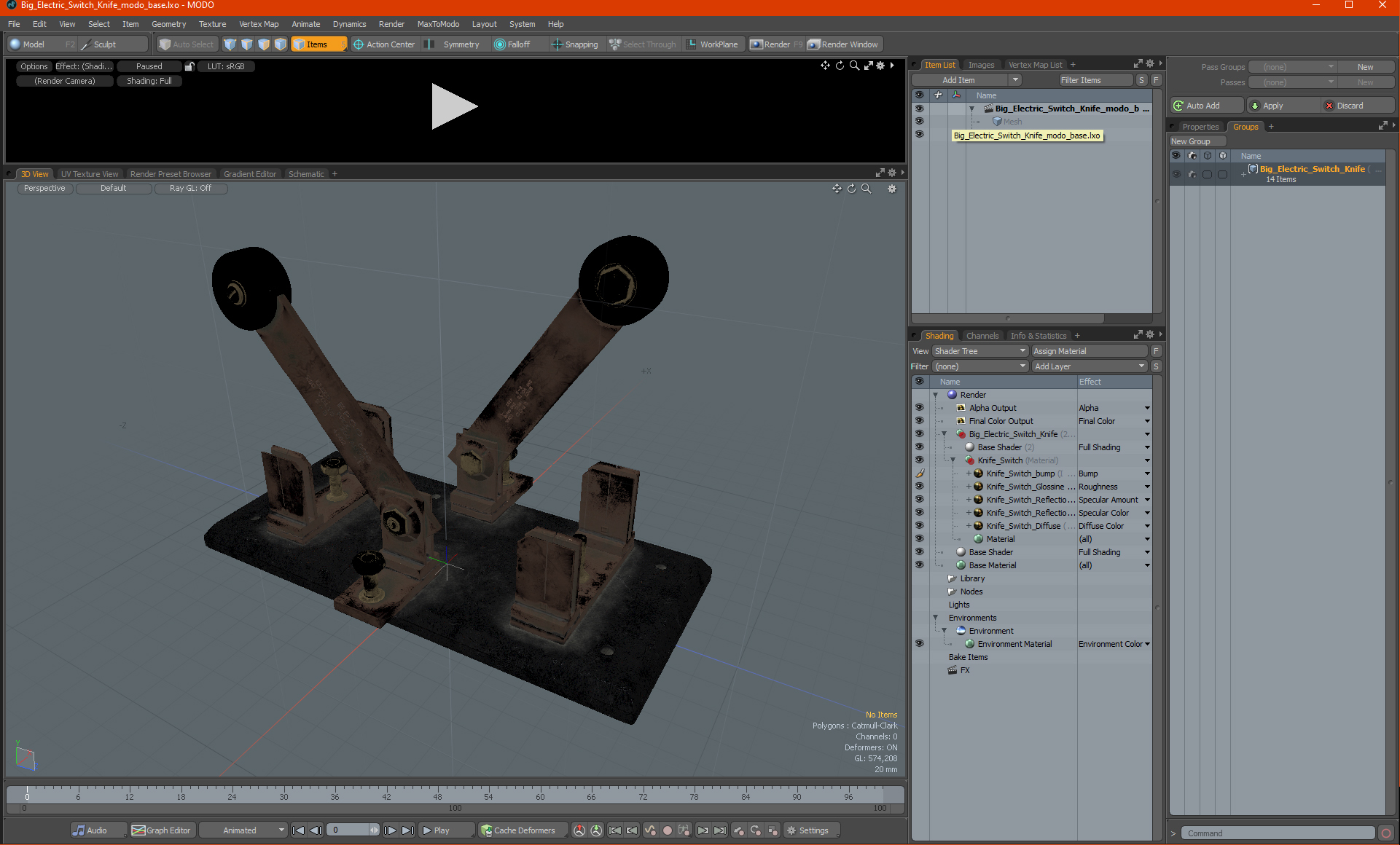
Task: Activate the Falloff toolbar icon
Action: coord(500,44)
